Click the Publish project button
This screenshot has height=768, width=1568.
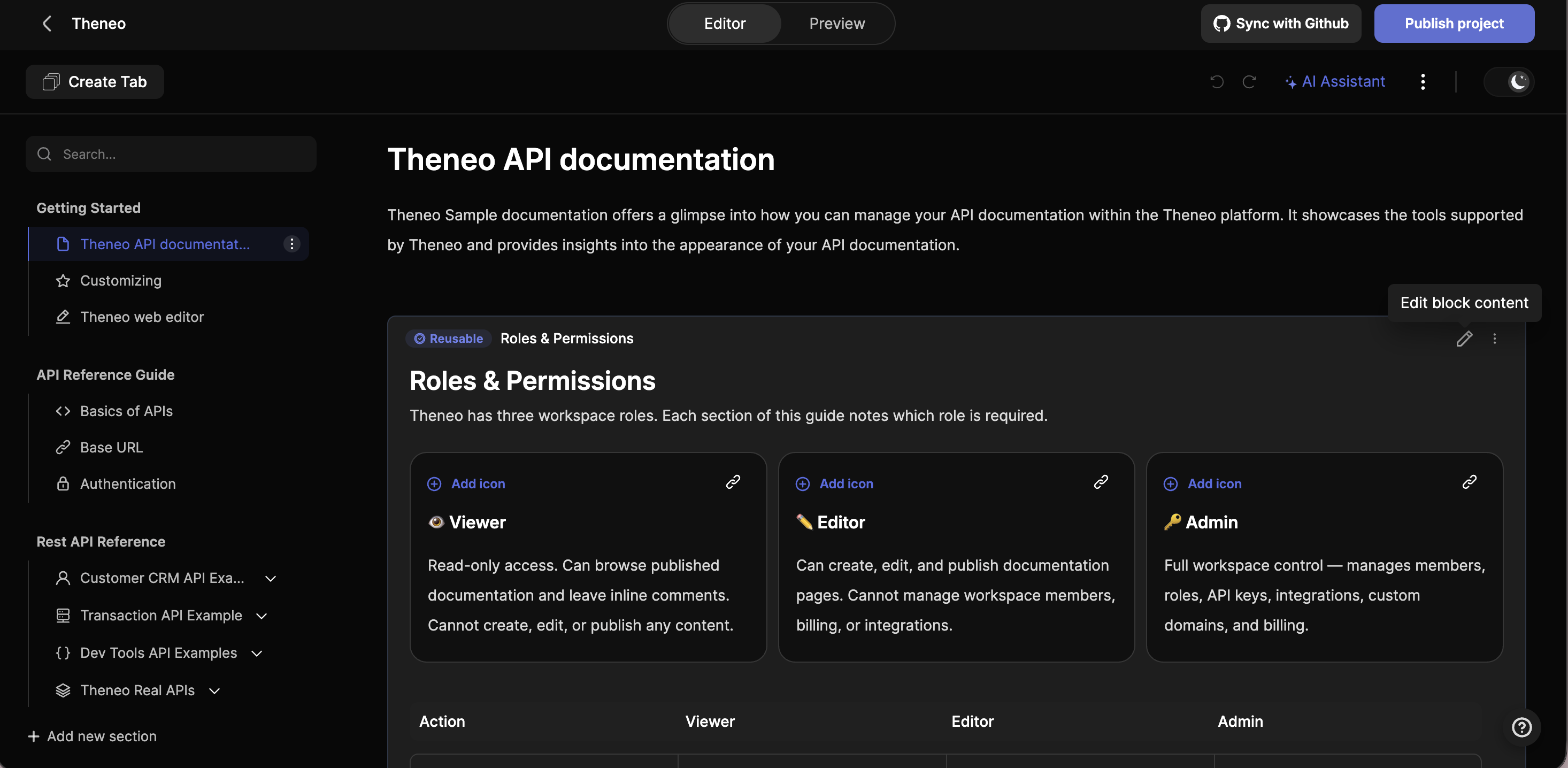click(1454, 24)
